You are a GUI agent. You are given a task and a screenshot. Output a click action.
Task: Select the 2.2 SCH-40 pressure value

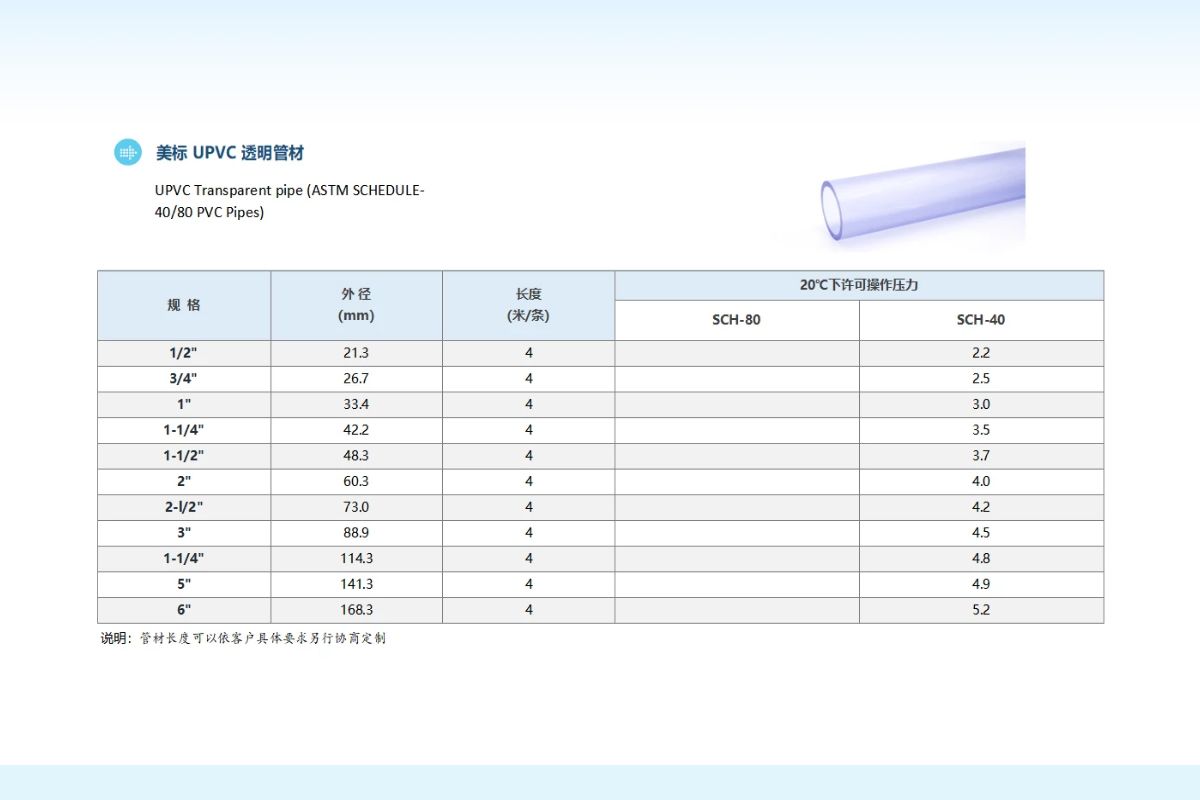[981, 353]
